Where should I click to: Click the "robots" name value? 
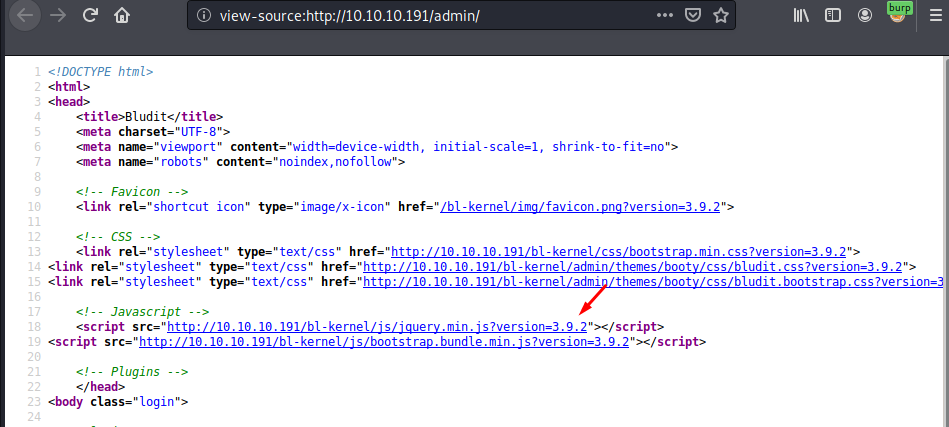point(182,161)
